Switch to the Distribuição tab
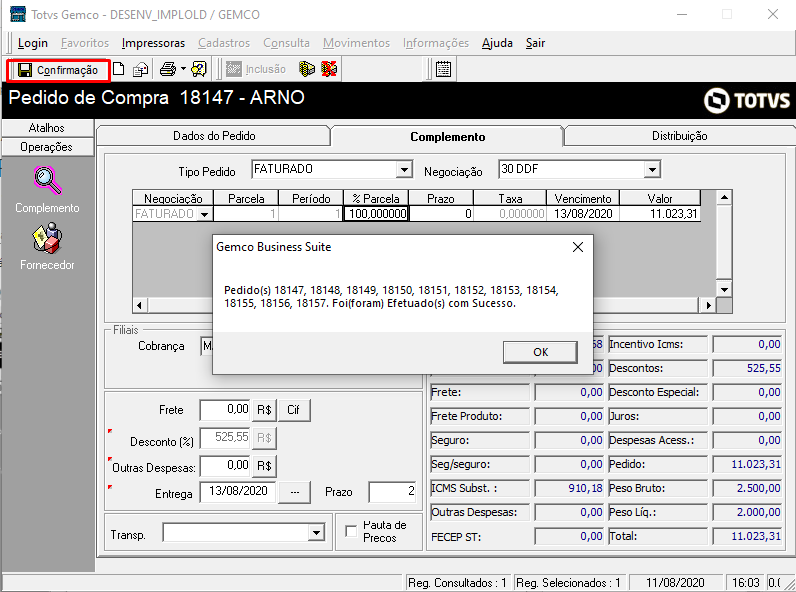The height and width of the screenshot is (592, 796). [x=679, y=136]
